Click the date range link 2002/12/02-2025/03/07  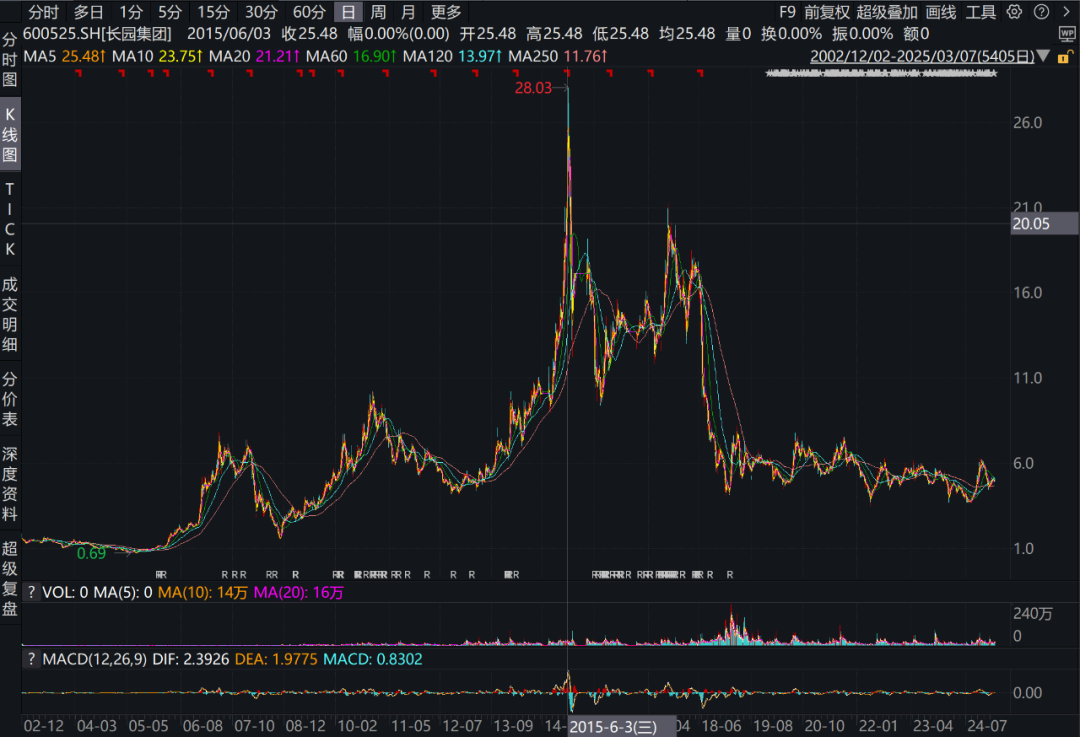tap(922, 56)
